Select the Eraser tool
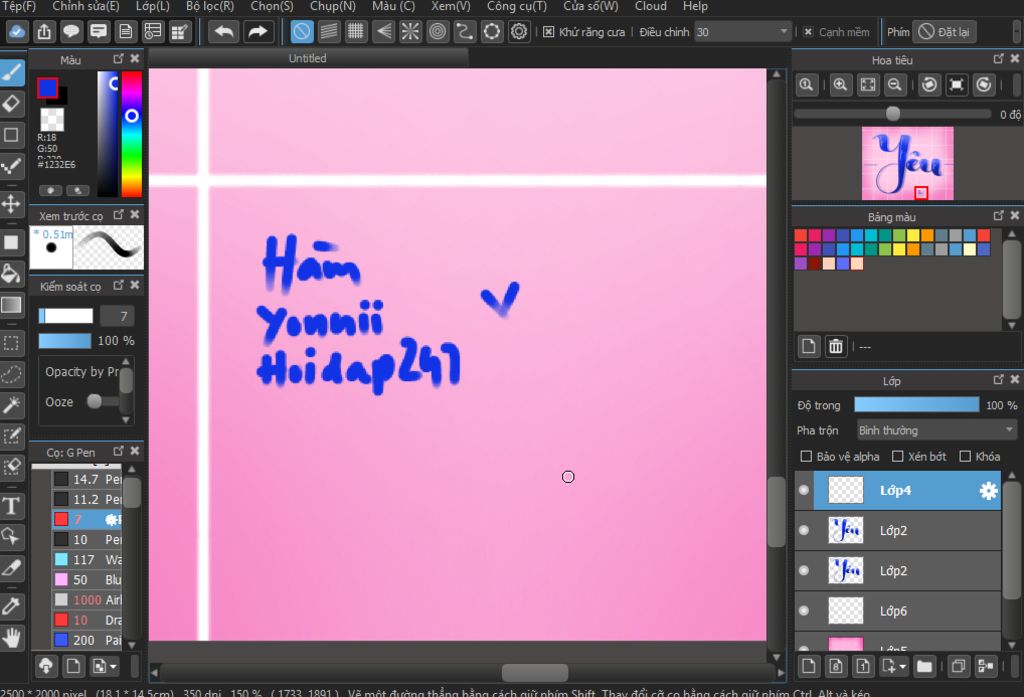Viewport: 1024px width, 697px height. point(12,103)
